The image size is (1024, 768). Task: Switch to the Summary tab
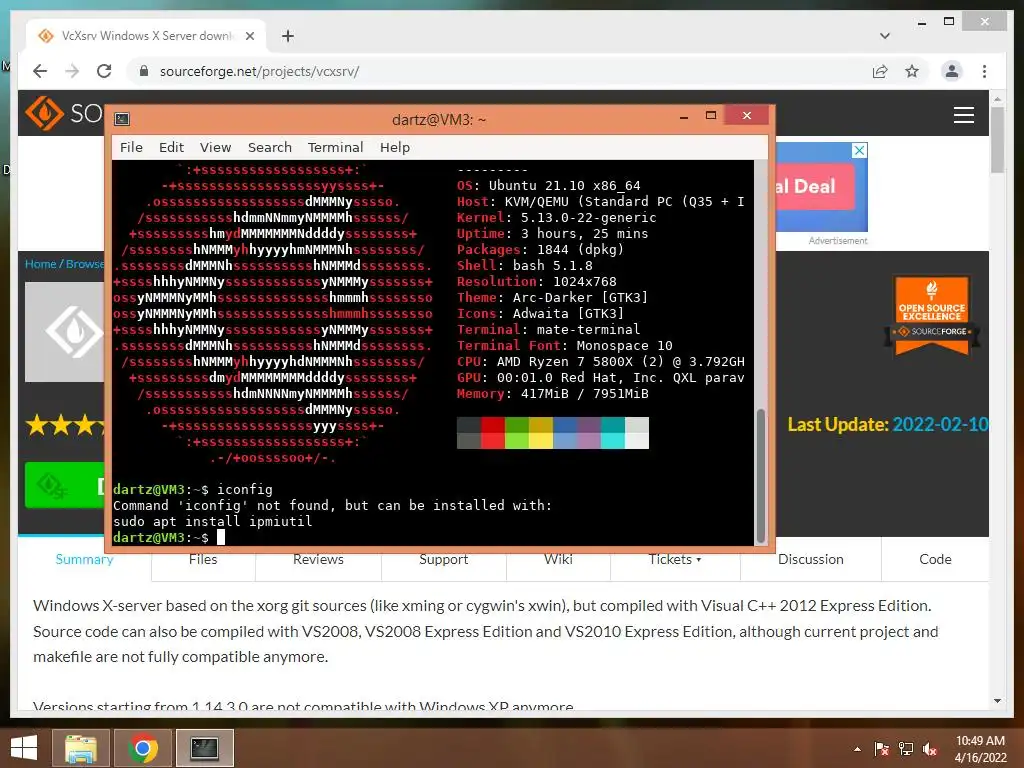[x=84, y=560]
